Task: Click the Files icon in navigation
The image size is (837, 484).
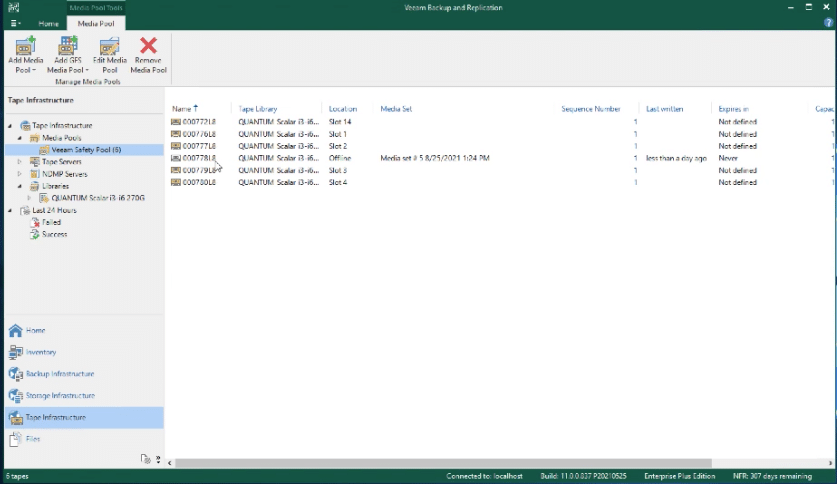Action: click(x=15, y=439)
